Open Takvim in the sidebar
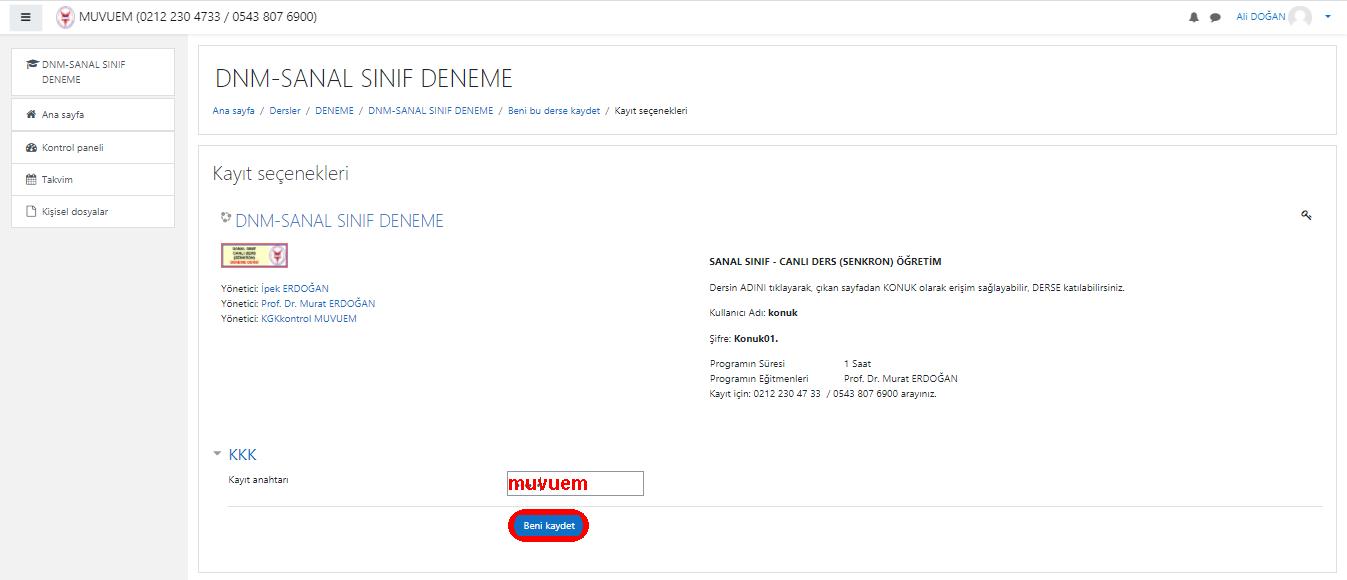Screen dimensions: 1347x580 [x=57, y=180]
